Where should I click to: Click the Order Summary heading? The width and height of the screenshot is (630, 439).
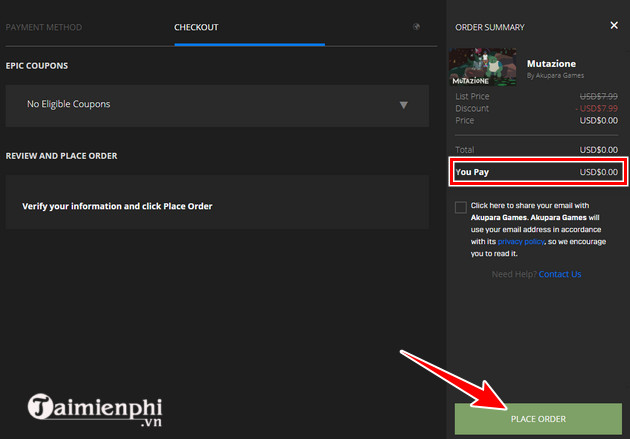[490, 27]
